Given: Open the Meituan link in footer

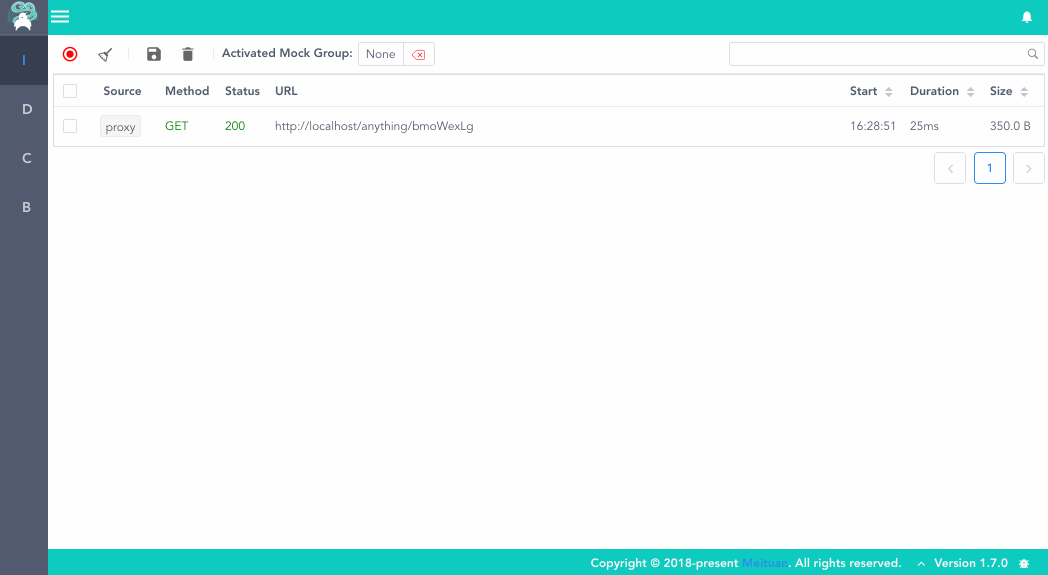Looking at the screenshot, I should tap(765, 563).
